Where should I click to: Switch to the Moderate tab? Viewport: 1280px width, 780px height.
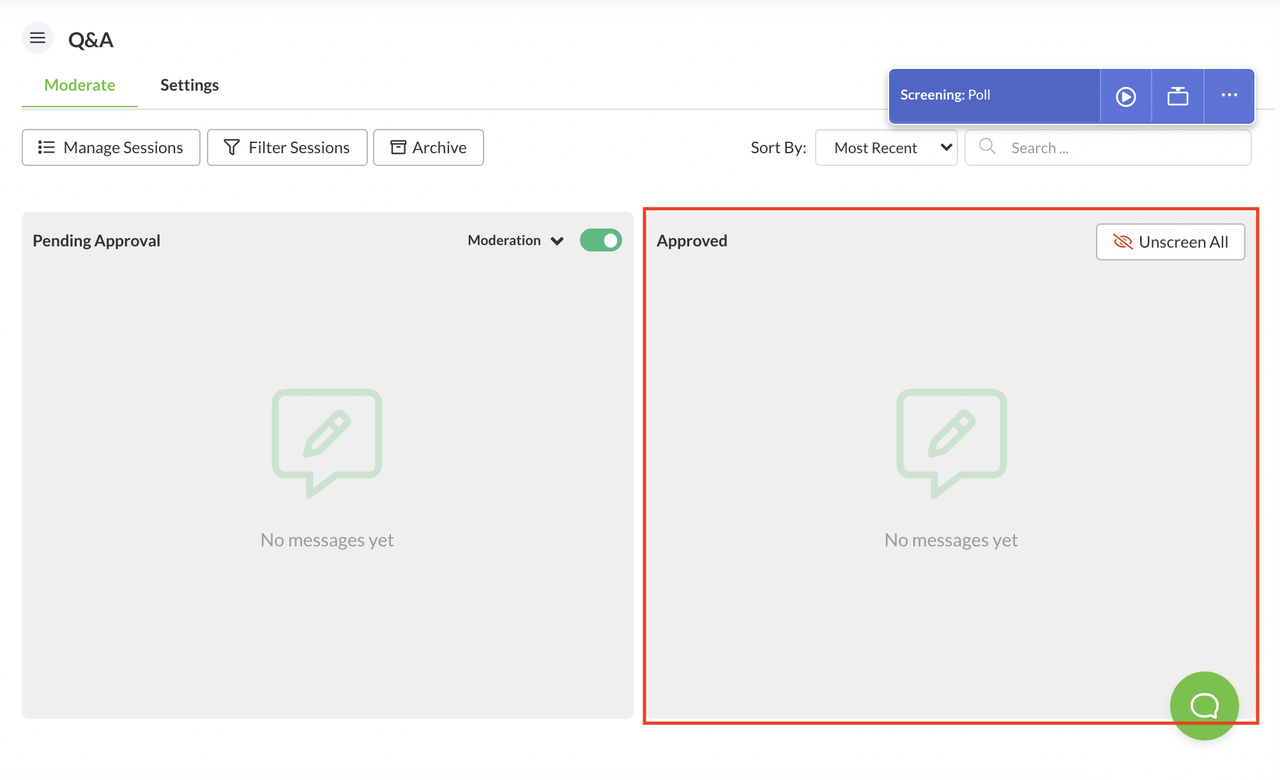[x=79, y=85]
